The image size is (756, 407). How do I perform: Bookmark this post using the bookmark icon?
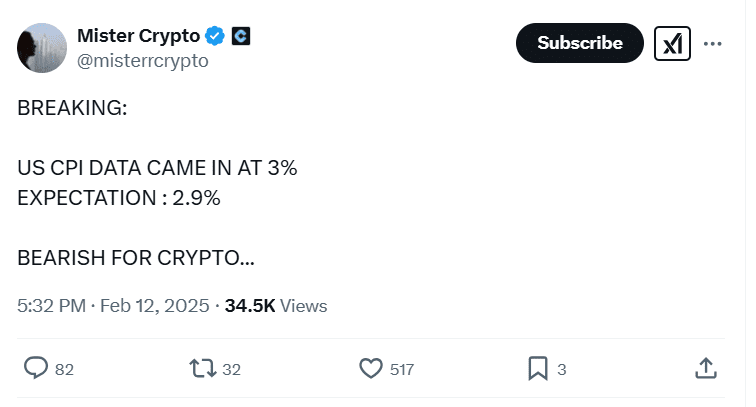coord(538,369)
